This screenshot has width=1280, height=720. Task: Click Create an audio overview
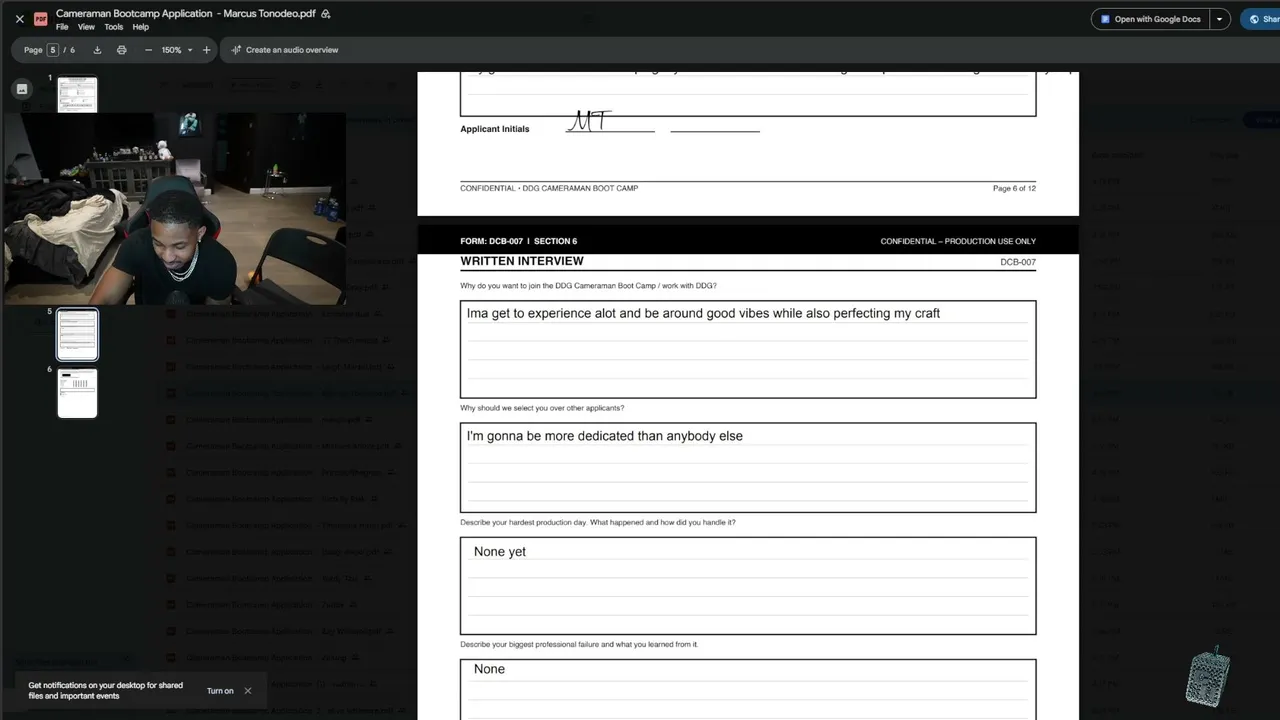[x=285, y=50]
